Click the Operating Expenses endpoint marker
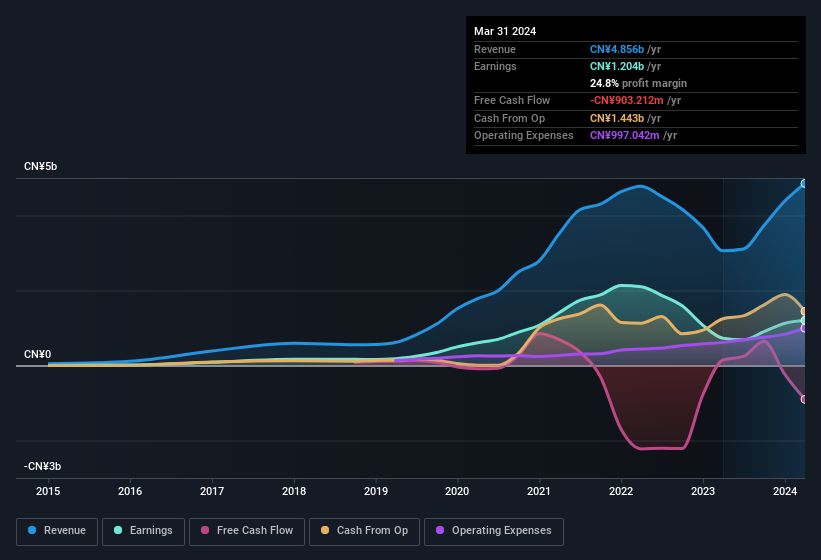 pyautogui.click(x=804, y=329)
